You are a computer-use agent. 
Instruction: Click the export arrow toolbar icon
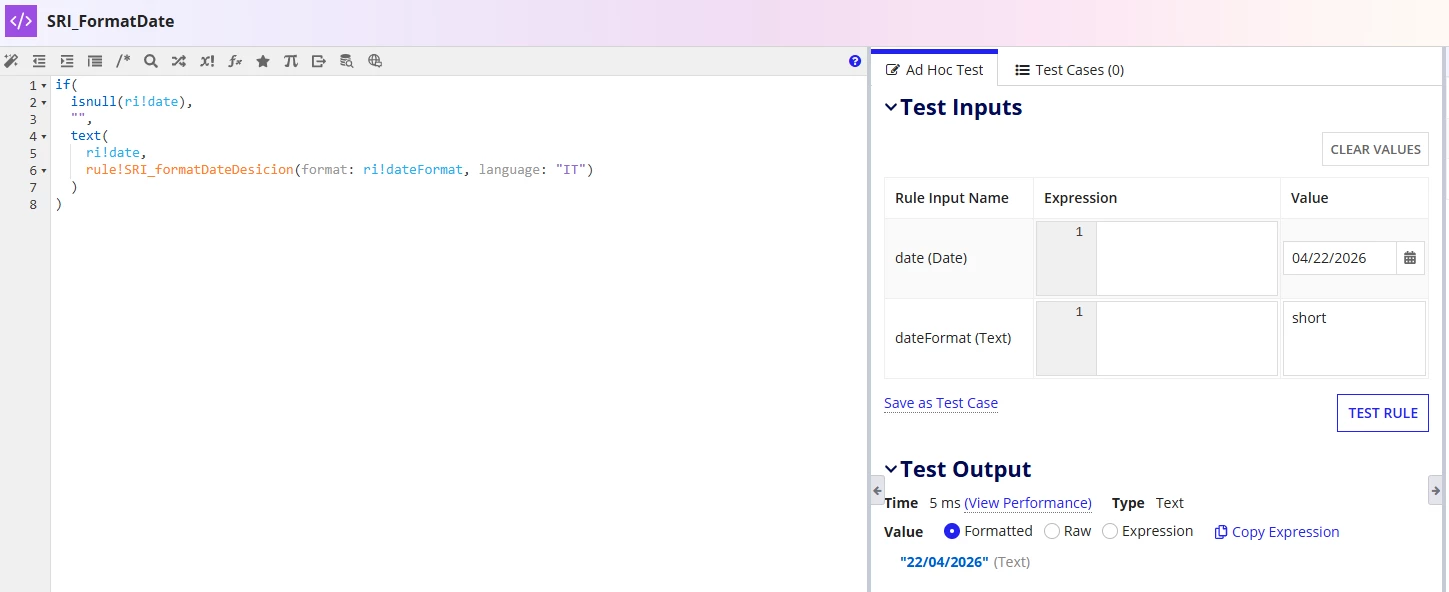tap(319, 61)
